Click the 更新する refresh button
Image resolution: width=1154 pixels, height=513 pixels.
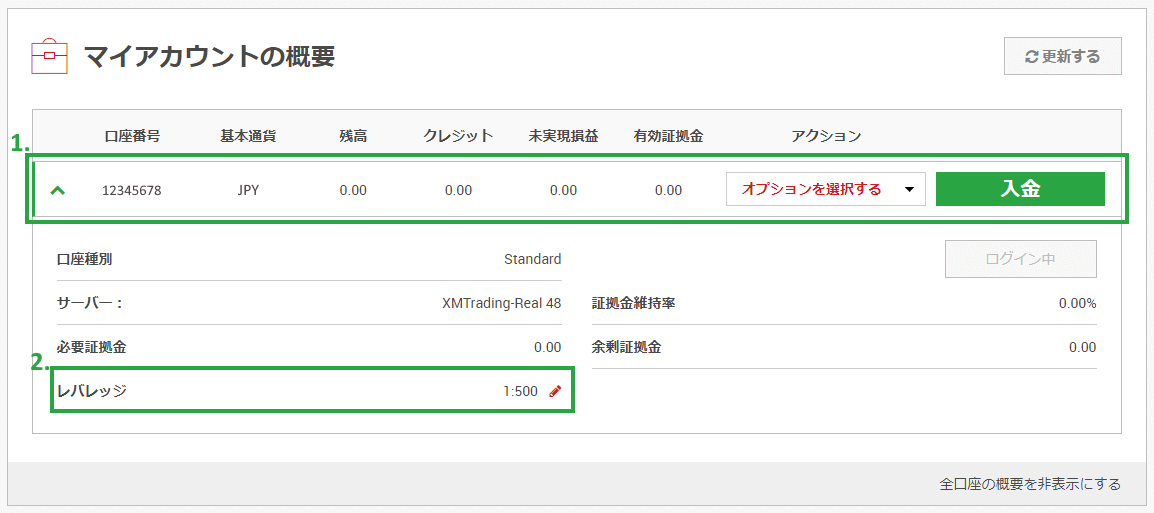1062,57
